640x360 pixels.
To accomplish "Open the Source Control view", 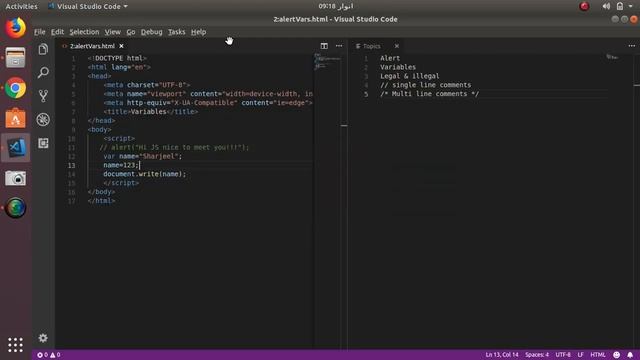I will point(43,96).
